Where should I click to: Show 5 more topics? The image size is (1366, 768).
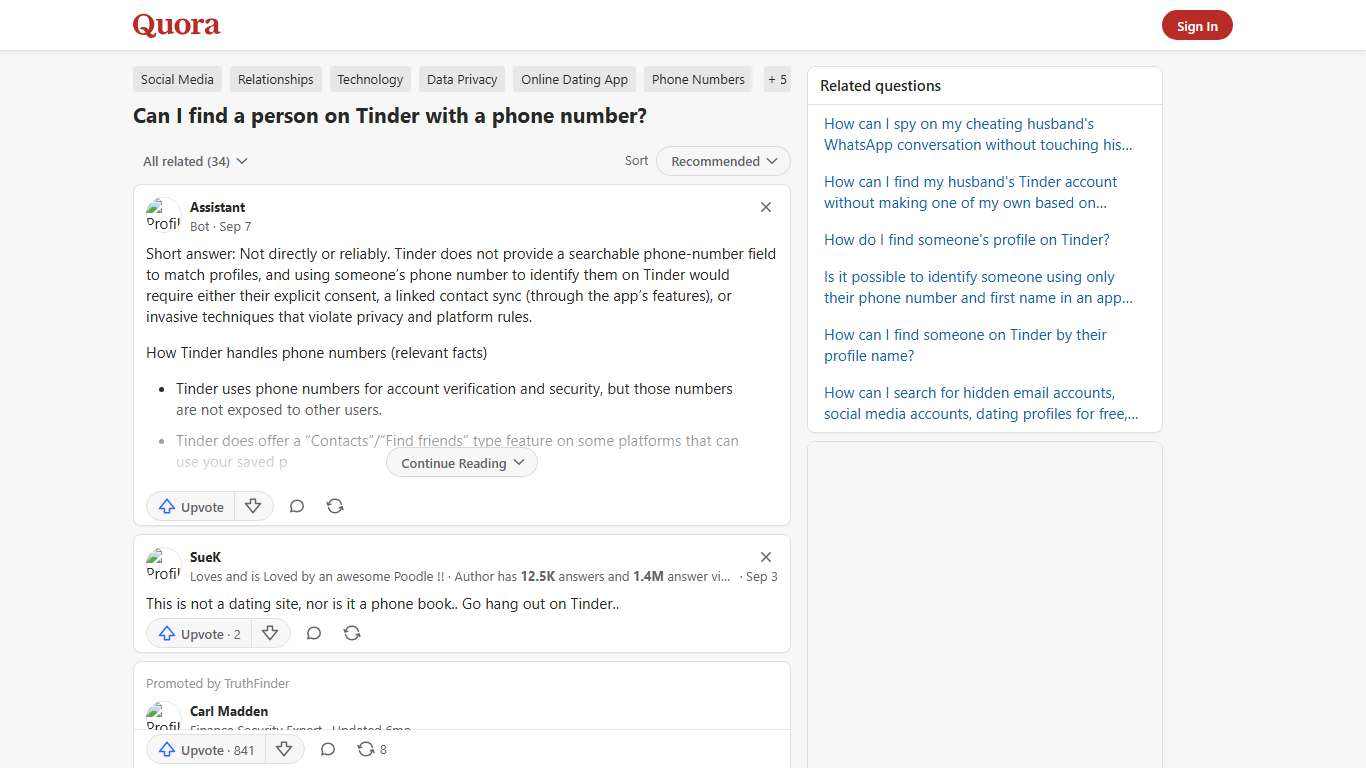[777, 79]
